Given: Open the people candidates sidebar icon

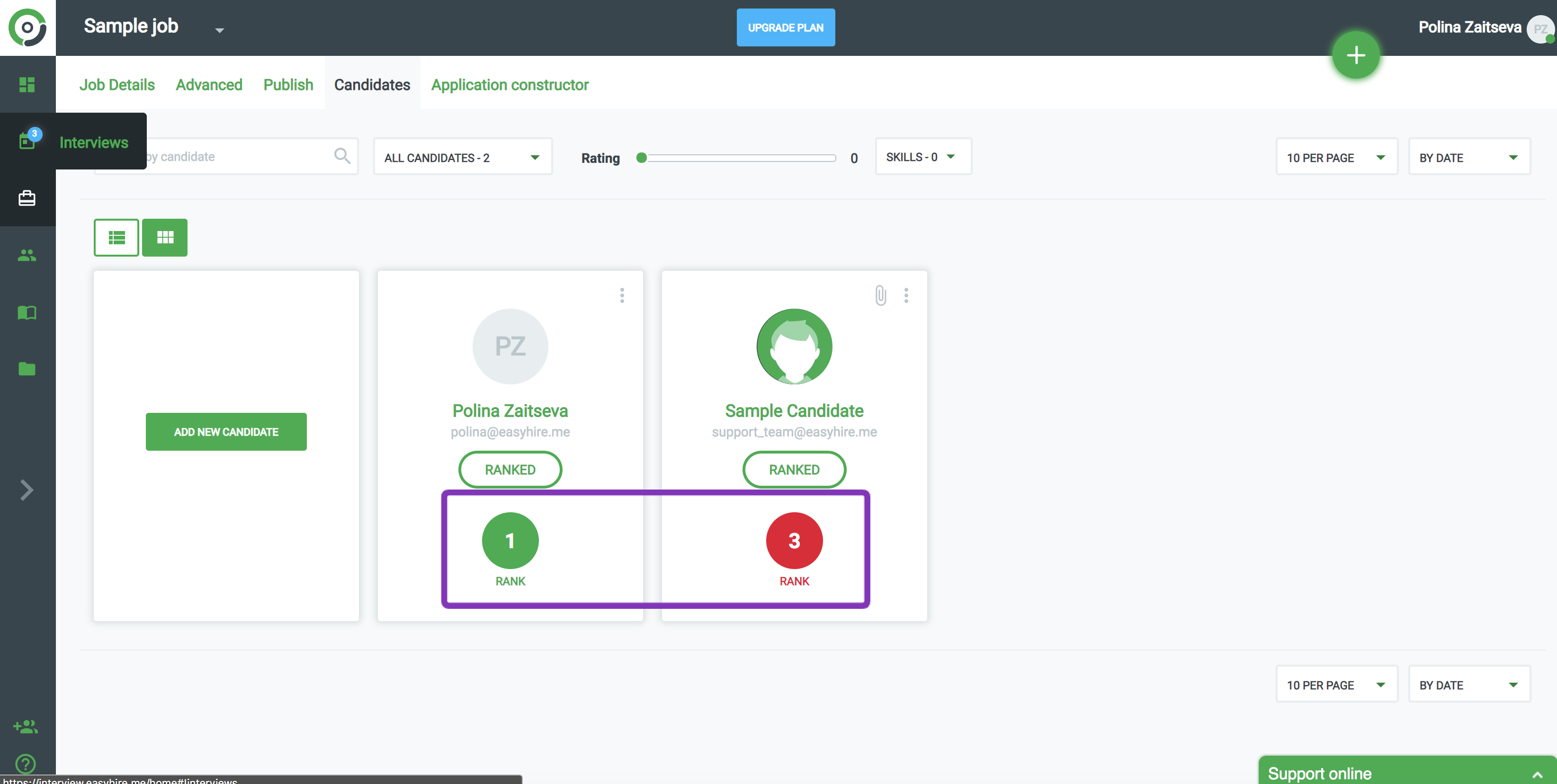Looking at the screenshot, I should [27, 256].
